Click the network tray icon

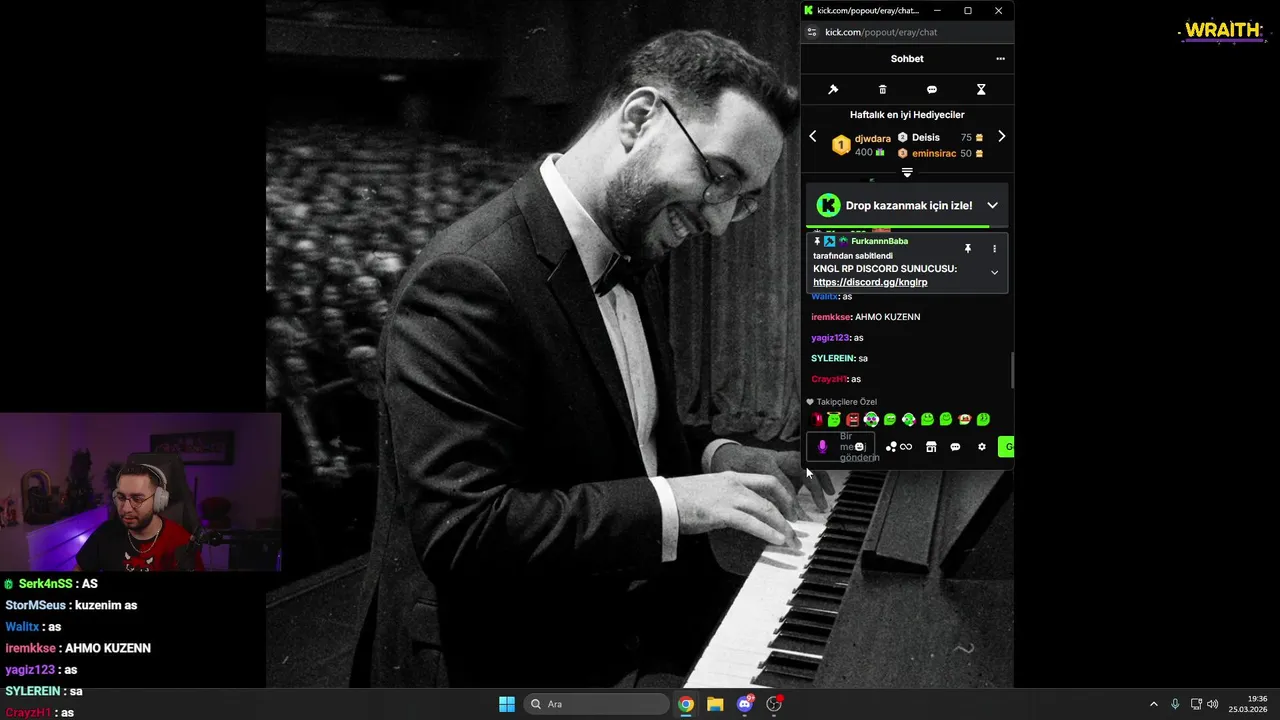1196,704
